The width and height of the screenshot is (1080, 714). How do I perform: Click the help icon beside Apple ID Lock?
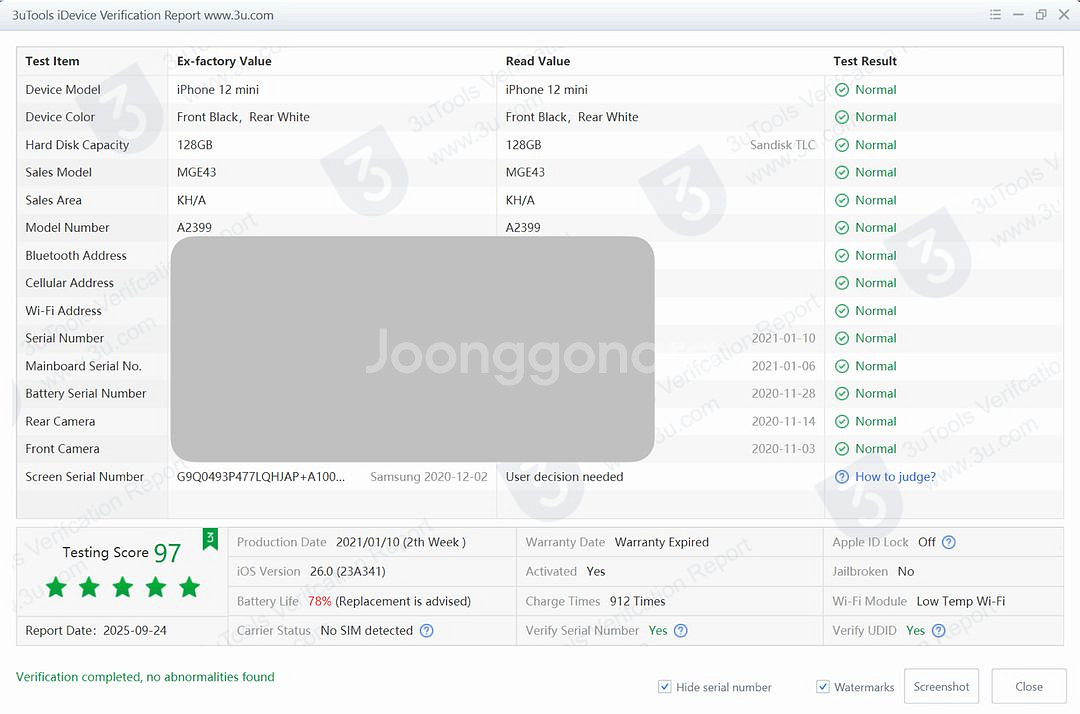(x=948, y=543)
